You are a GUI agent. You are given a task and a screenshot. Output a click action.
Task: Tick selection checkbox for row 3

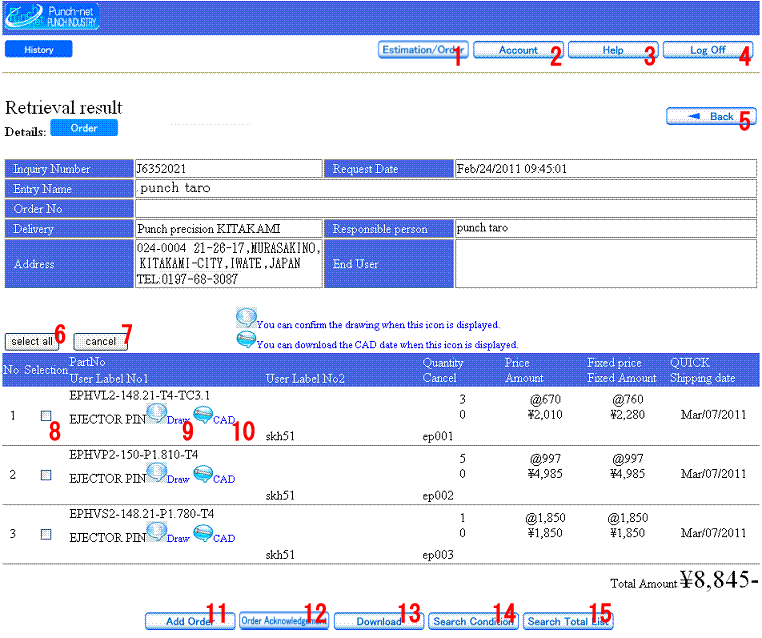click(x=46, y=534)
